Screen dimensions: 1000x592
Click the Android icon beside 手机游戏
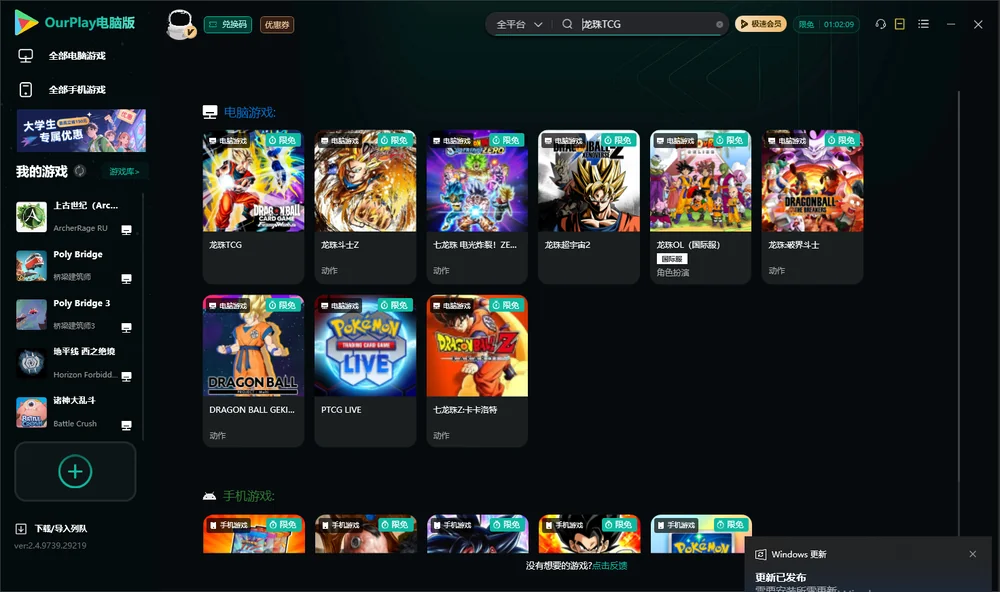click(x=209, y=496)
